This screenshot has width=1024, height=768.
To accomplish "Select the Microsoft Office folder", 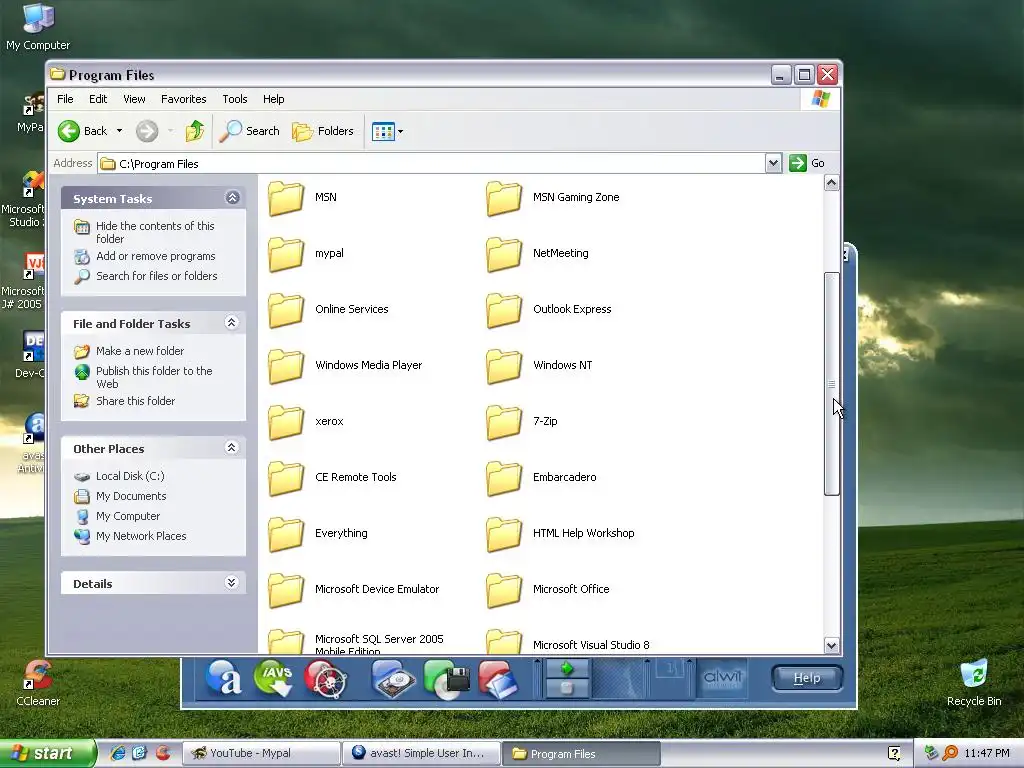I will [x=548, y=590].
